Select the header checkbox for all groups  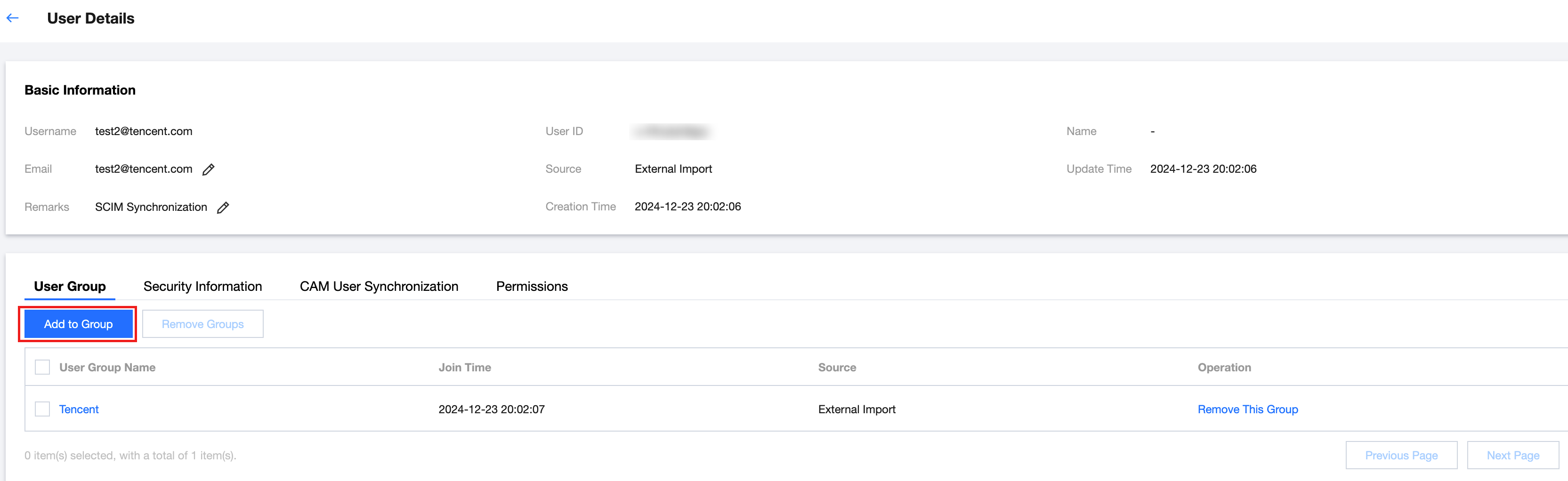[x=42, y=367]
